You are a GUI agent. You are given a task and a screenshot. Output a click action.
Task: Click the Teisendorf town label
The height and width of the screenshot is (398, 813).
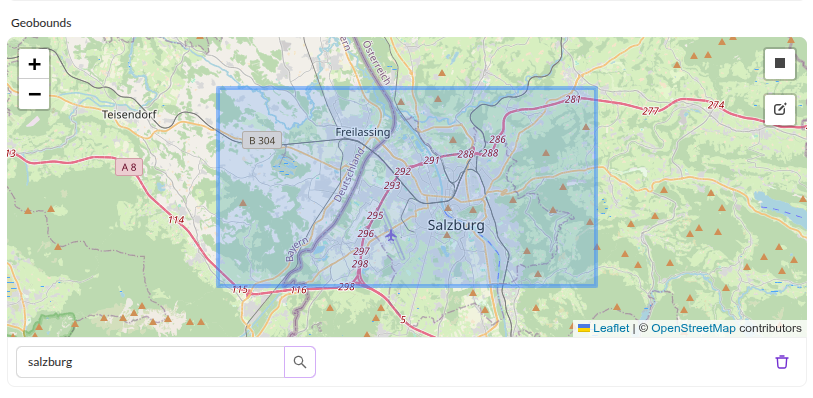point(129,114)
